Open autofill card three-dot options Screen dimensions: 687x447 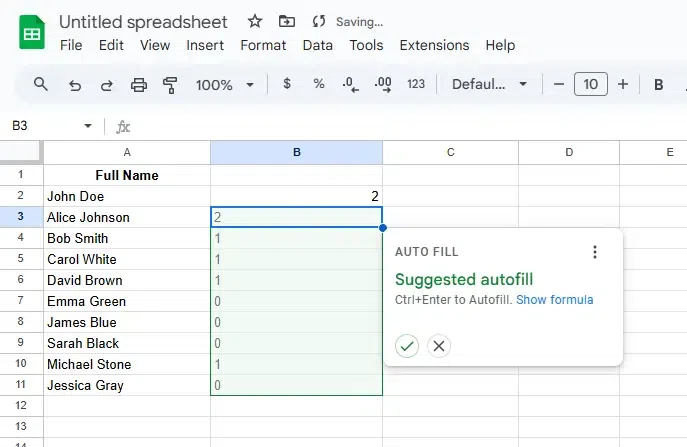pos(595,252)
